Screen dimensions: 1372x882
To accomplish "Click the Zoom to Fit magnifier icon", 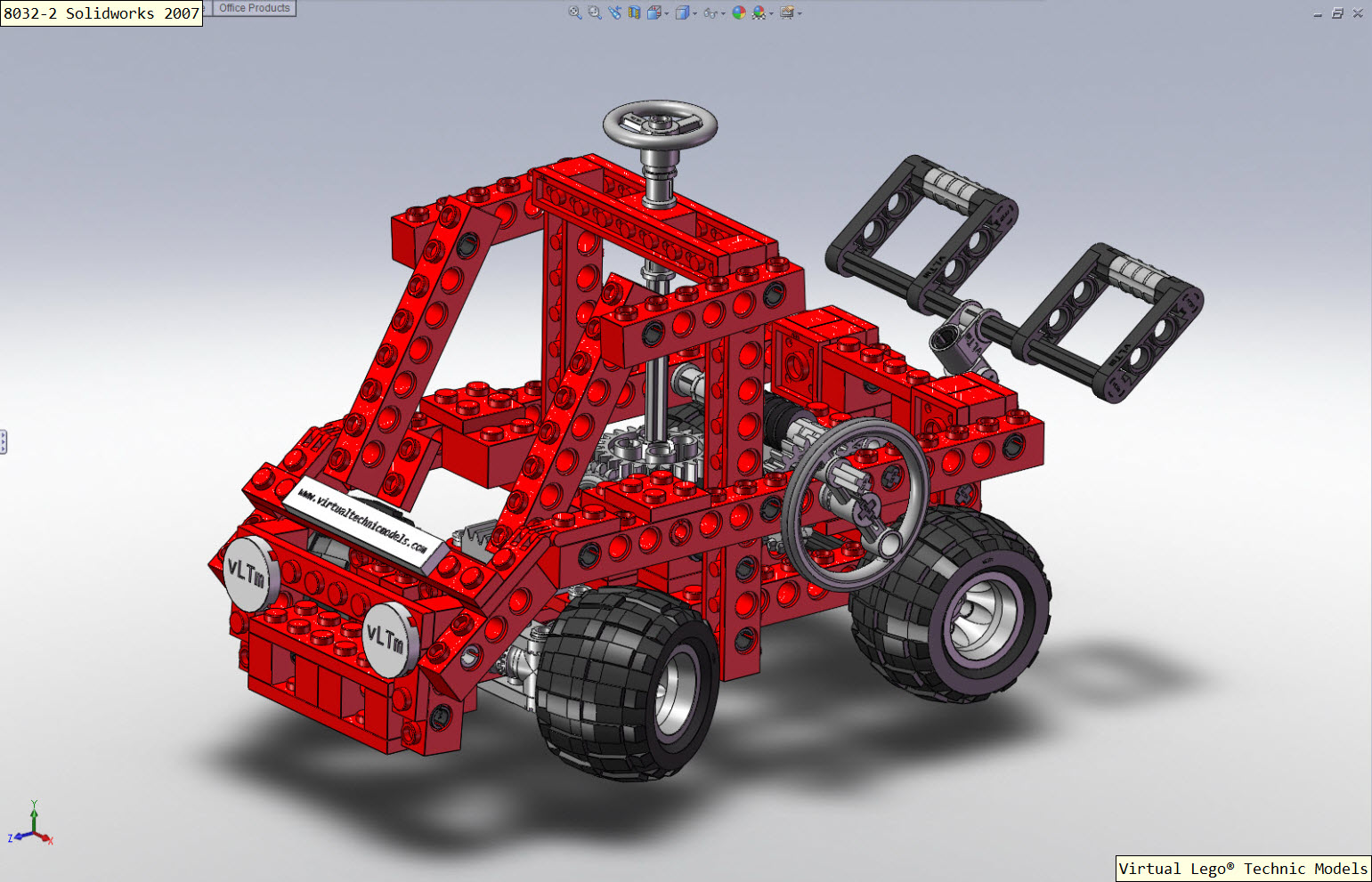I will point(575,12).
